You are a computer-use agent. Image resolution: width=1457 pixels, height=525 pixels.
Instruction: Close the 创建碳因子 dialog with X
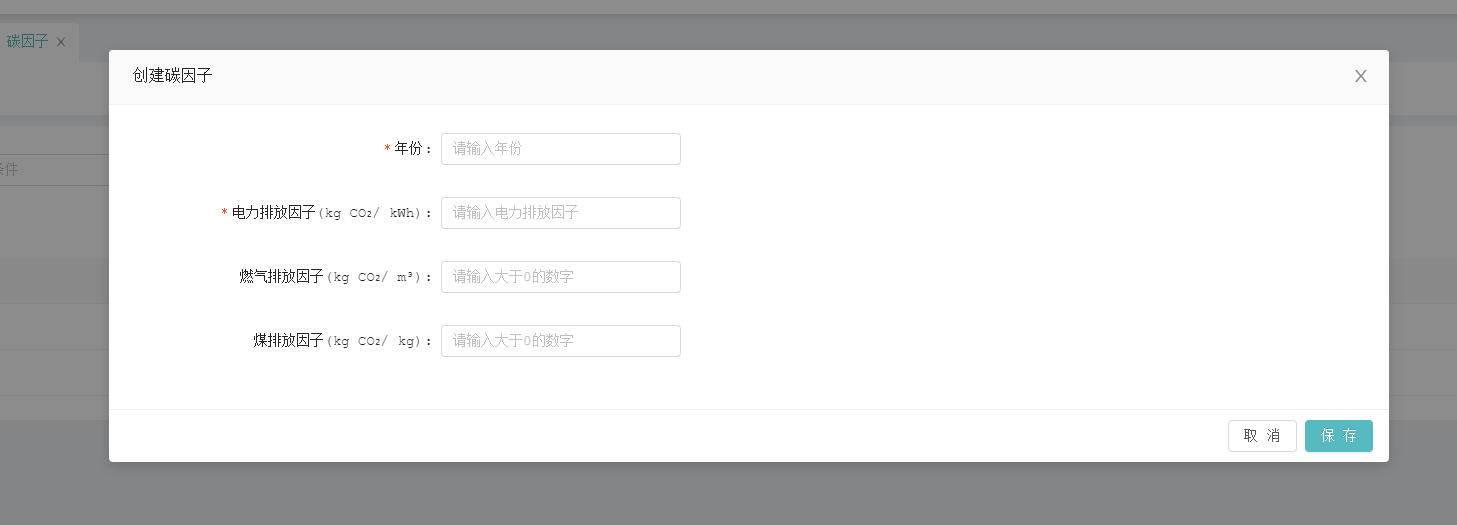coord(1360,76)
